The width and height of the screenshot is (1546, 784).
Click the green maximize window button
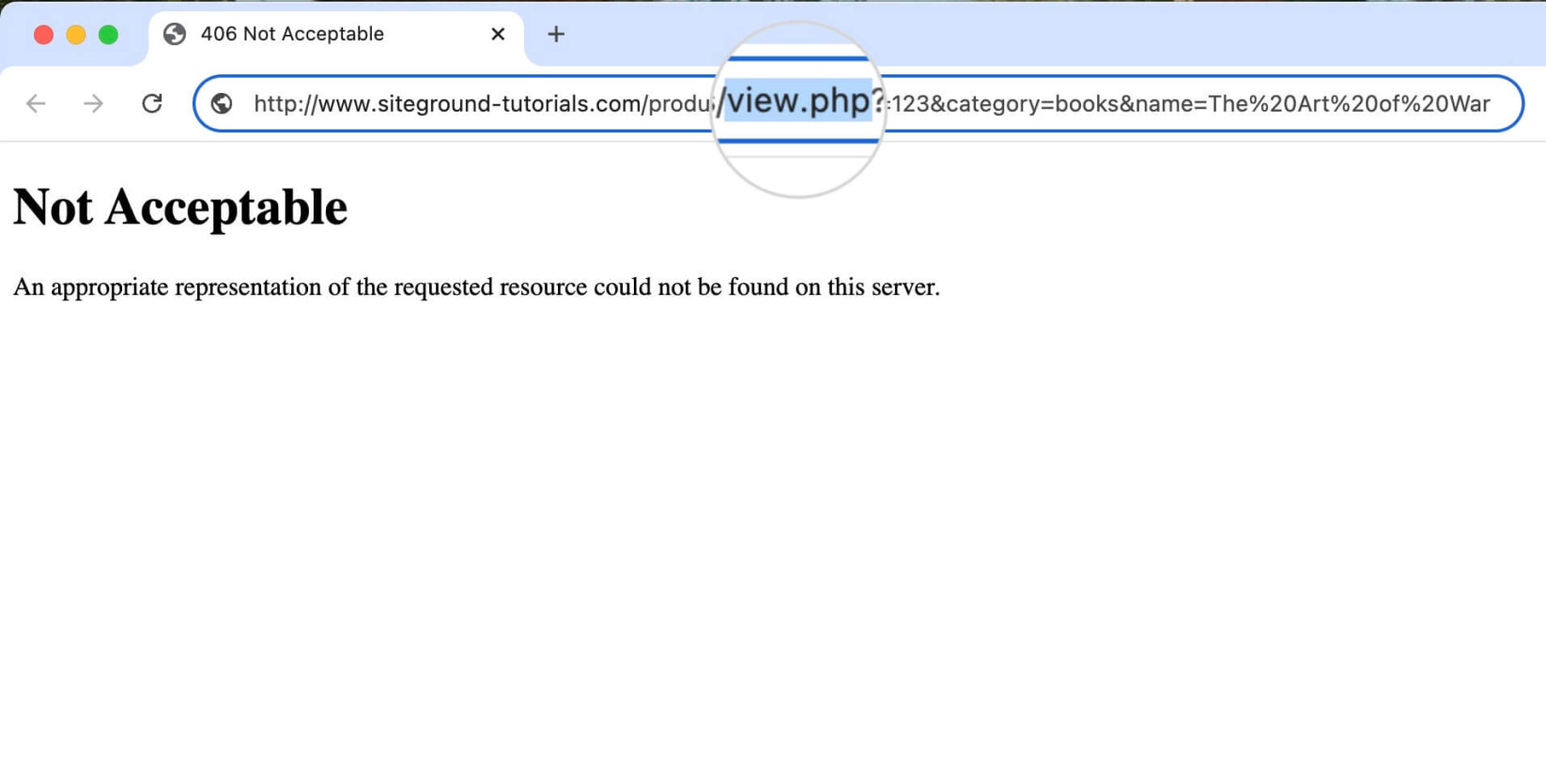tap(109, 35)
